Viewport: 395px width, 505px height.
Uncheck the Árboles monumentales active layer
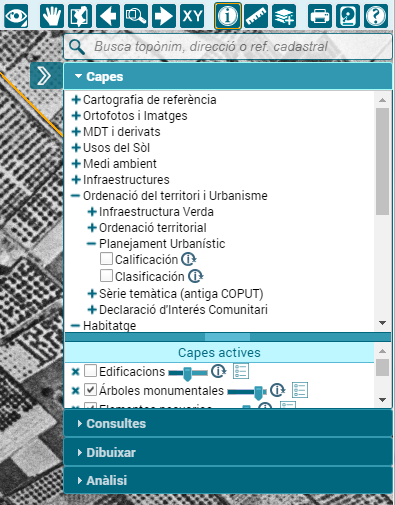pos(90,389)
